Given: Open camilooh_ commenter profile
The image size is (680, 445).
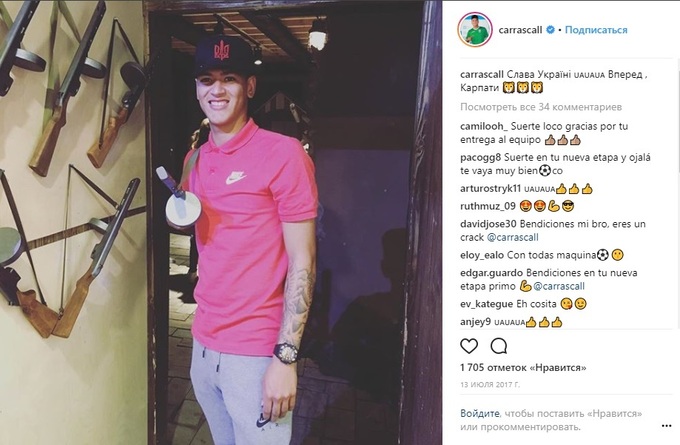Looking at the screenshot, I should [484, 126].
